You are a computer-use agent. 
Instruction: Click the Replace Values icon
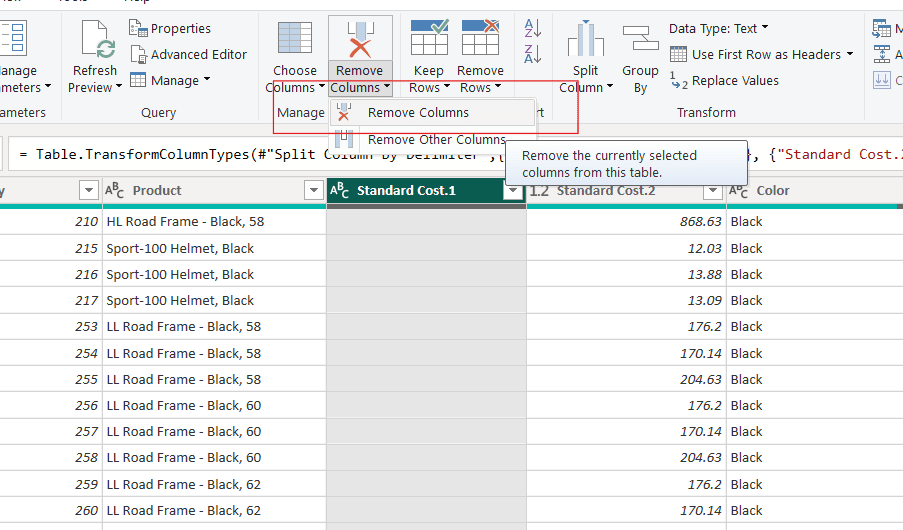678,80
